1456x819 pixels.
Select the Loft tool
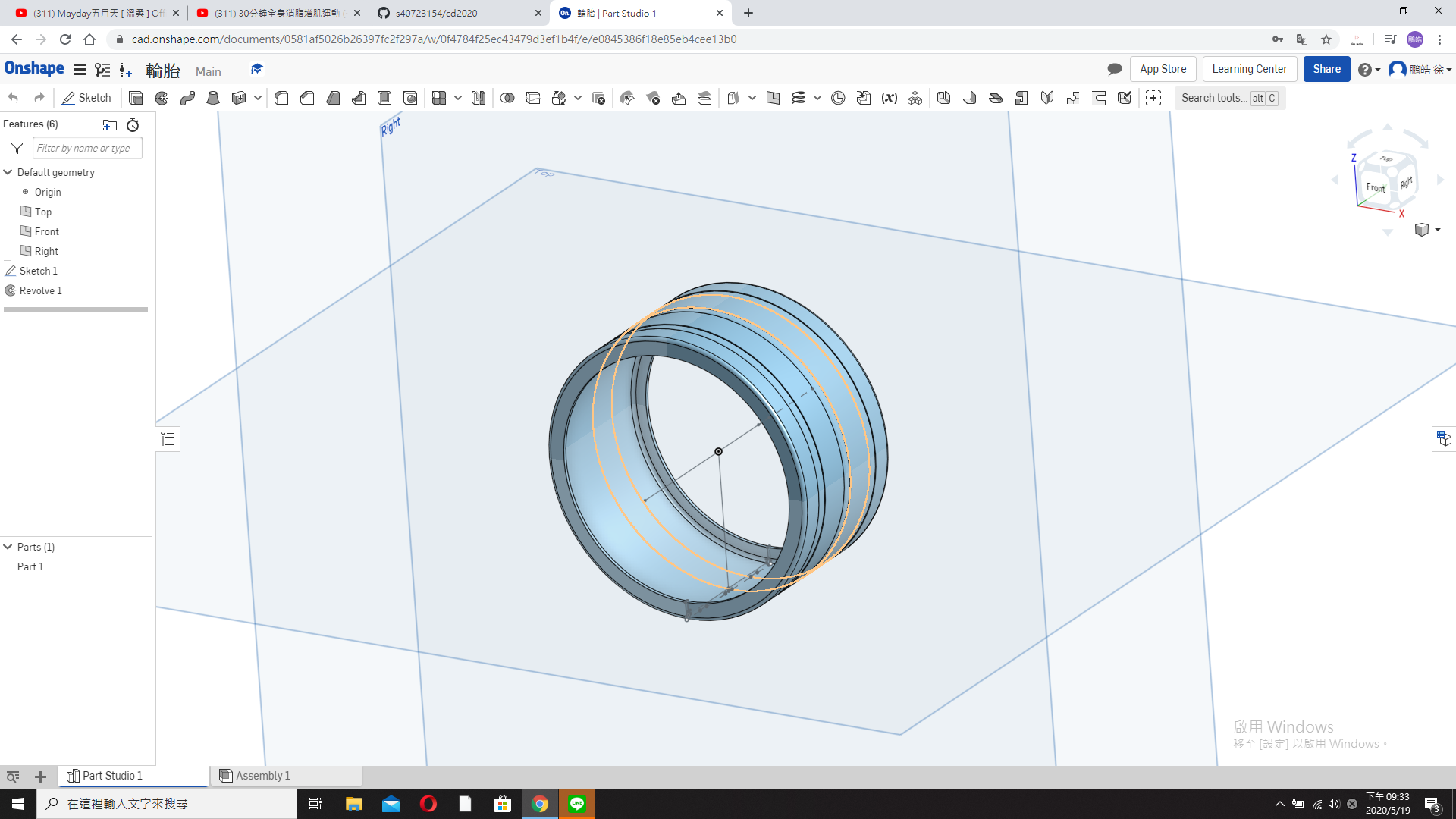(213, 98)
